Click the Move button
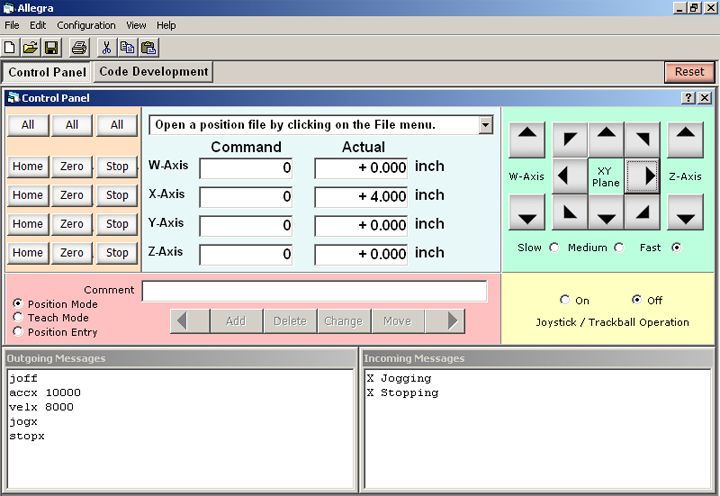The image size is (720, 496). (x=398, y=321)
